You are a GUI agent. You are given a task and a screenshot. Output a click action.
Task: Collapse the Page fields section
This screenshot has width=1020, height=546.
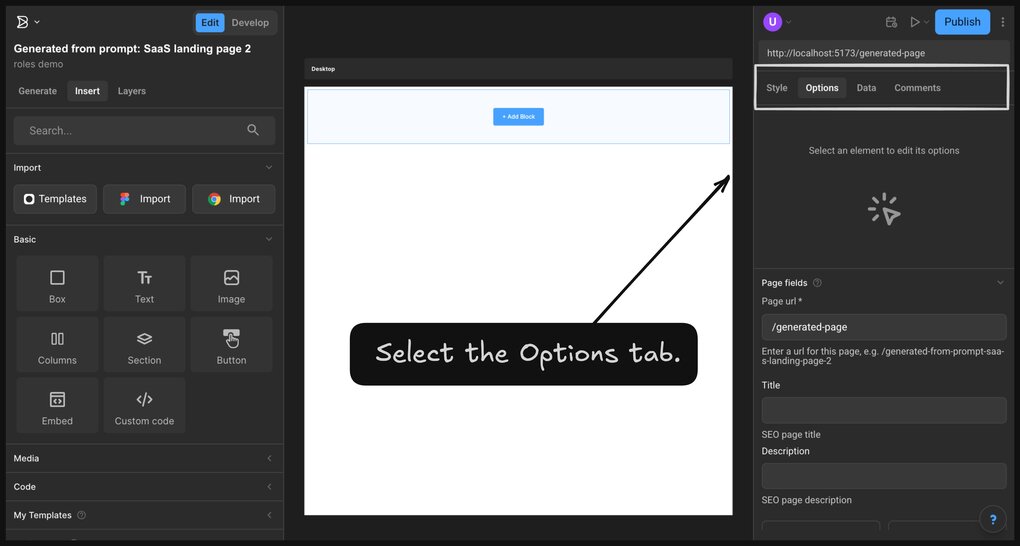coord(1000,282)
